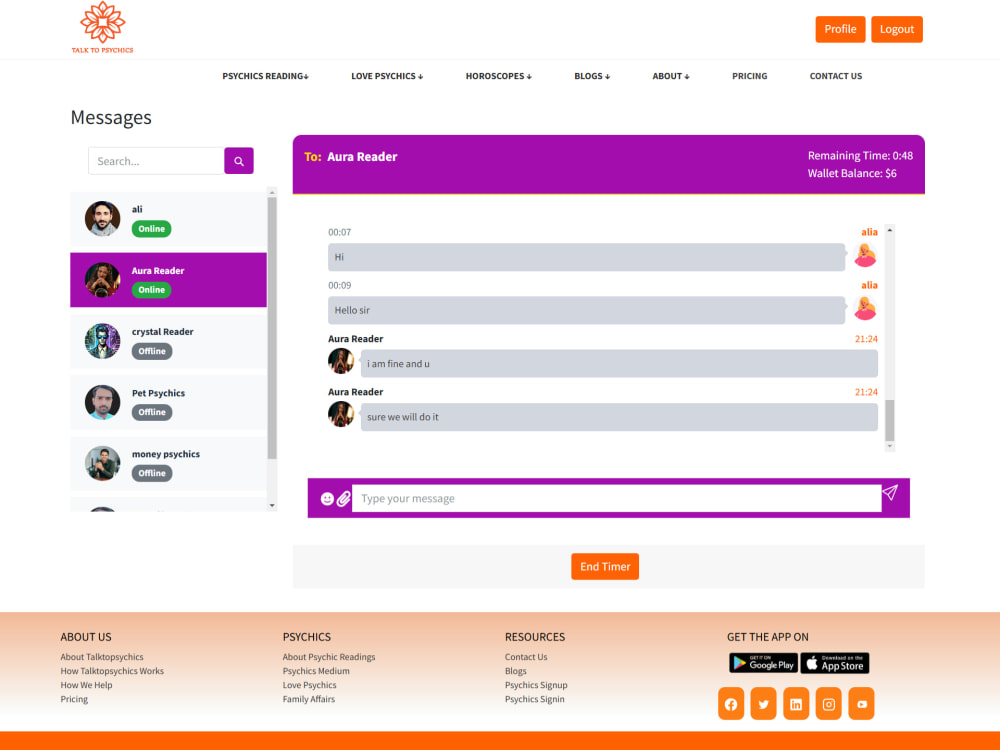Click money psychics avatar

point(102,463)
